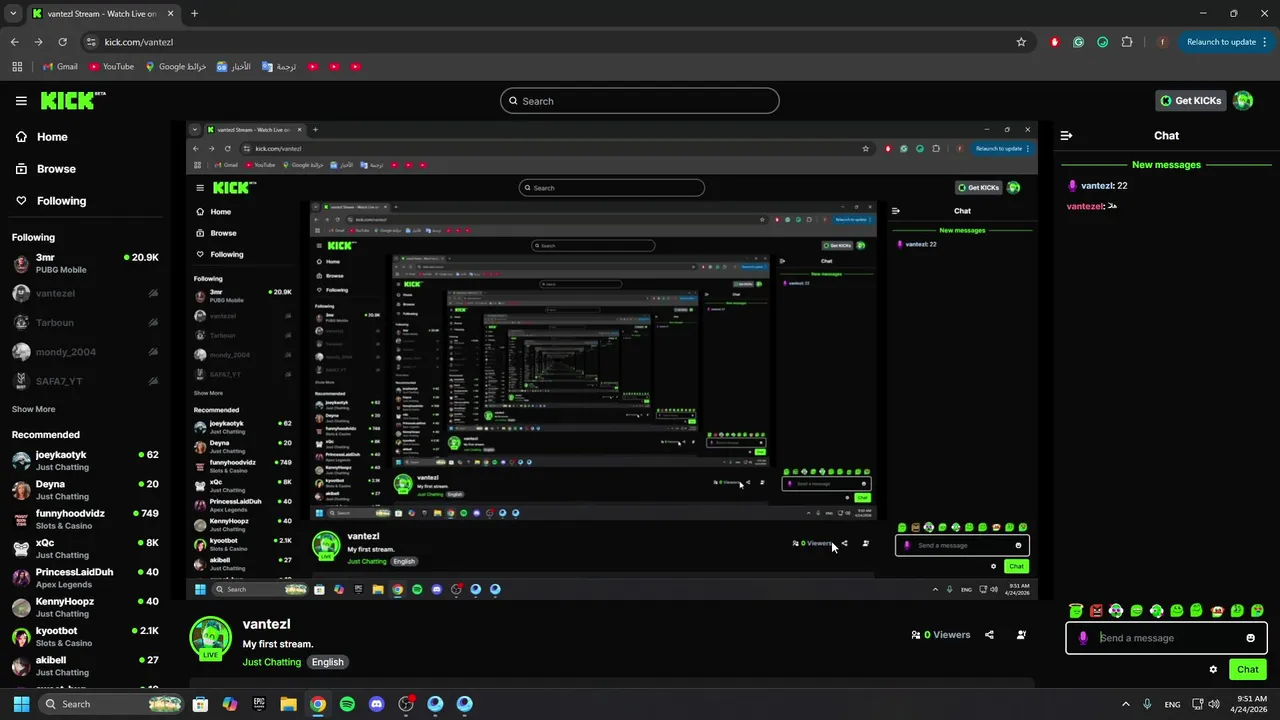Click the Kick search field
The image size is (1280, 720).
tap(639, 101)
